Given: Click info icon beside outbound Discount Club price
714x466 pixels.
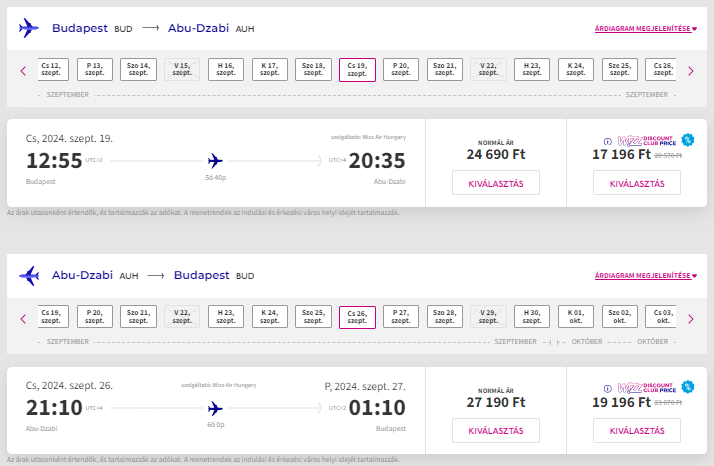Looking at the screenshot, I should point(607,140).
